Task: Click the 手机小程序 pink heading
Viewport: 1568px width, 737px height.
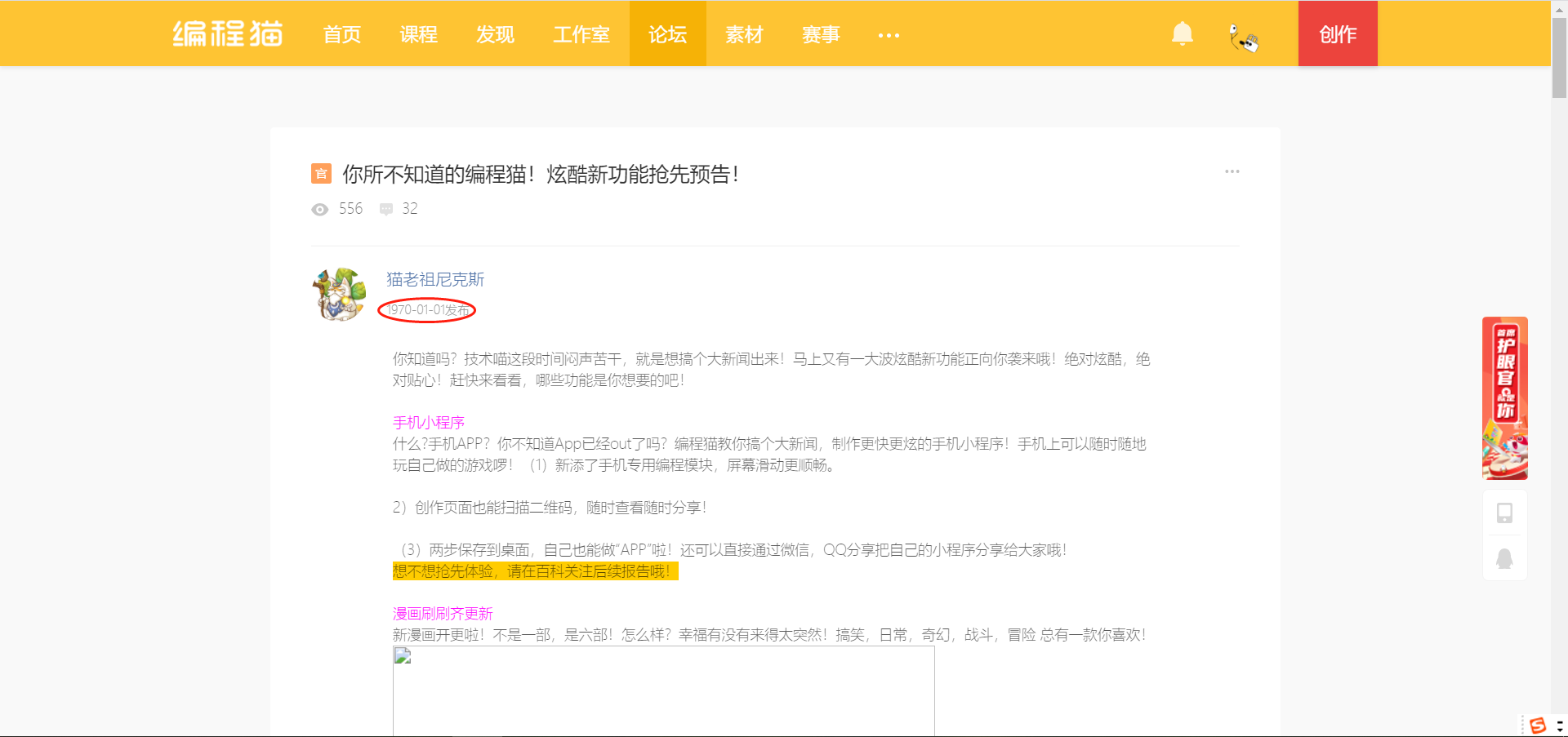Action: 429,422
